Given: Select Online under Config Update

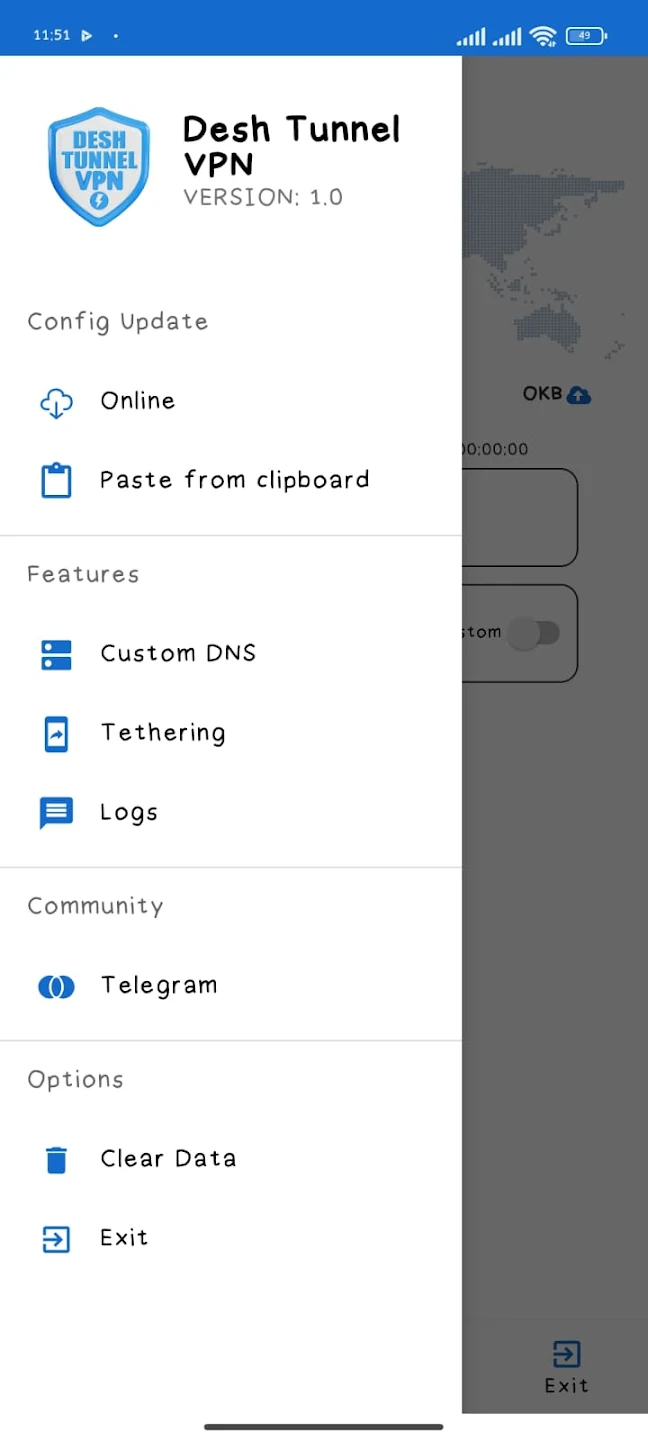Looking at the screenshot, I should (x=137, y=401).
